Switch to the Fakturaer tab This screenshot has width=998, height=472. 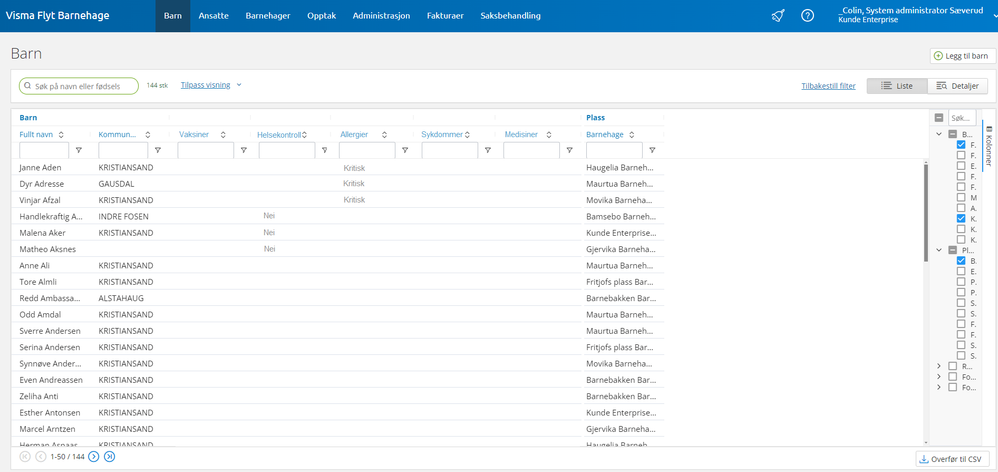[x=445, y=16]
